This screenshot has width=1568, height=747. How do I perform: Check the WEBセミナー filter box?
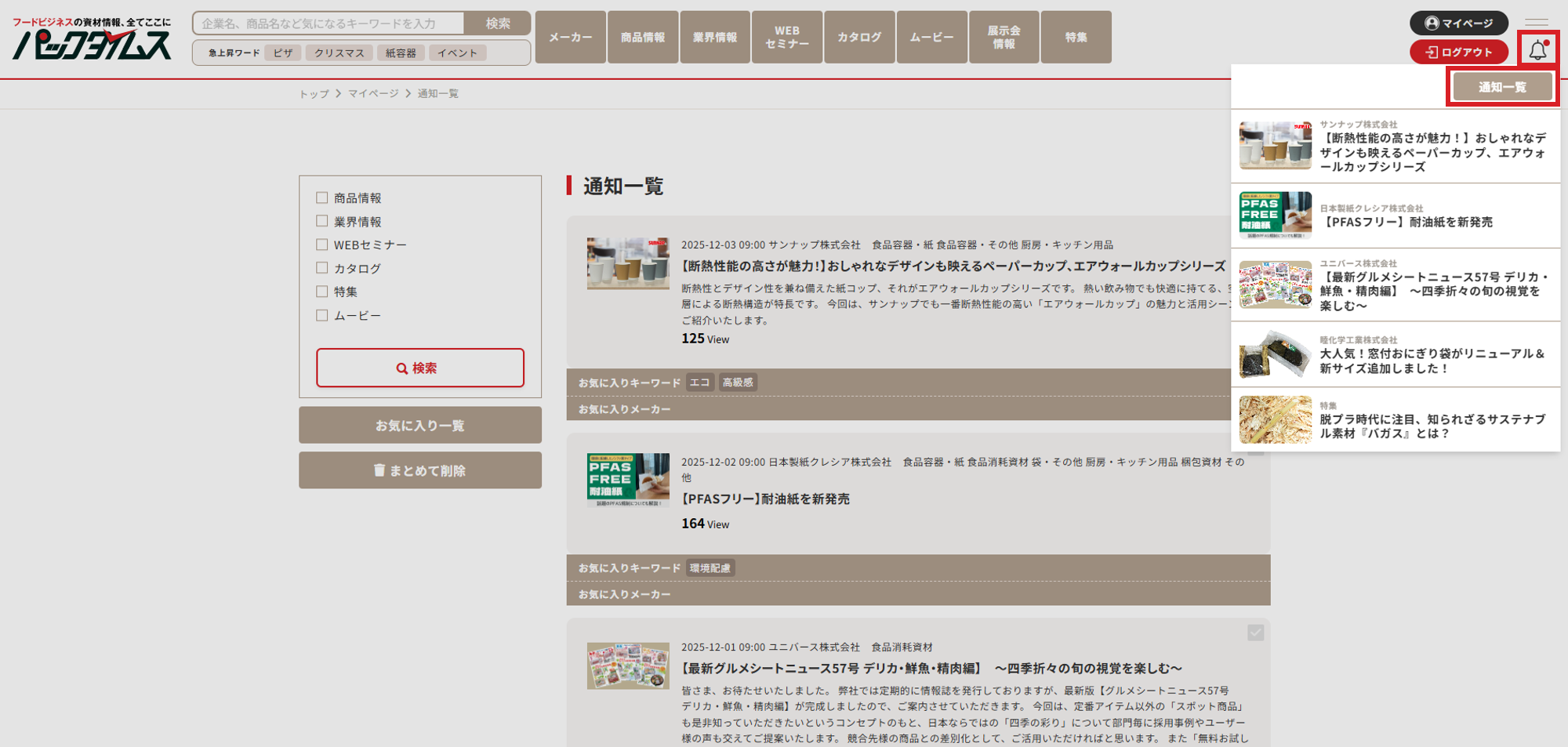[321, 245]
